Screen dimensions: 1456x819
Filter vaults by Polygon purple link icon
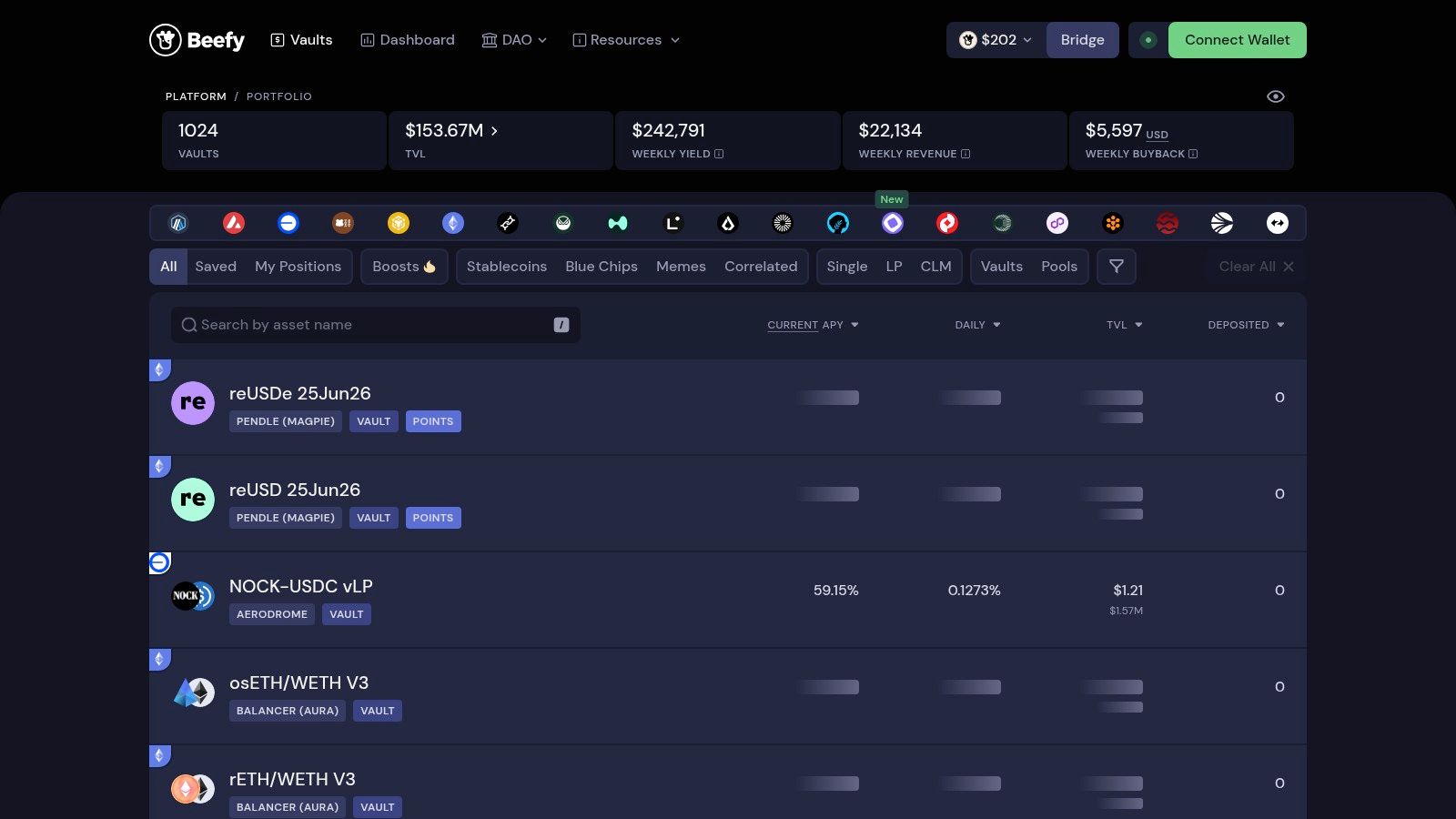tap(1057, 223)
